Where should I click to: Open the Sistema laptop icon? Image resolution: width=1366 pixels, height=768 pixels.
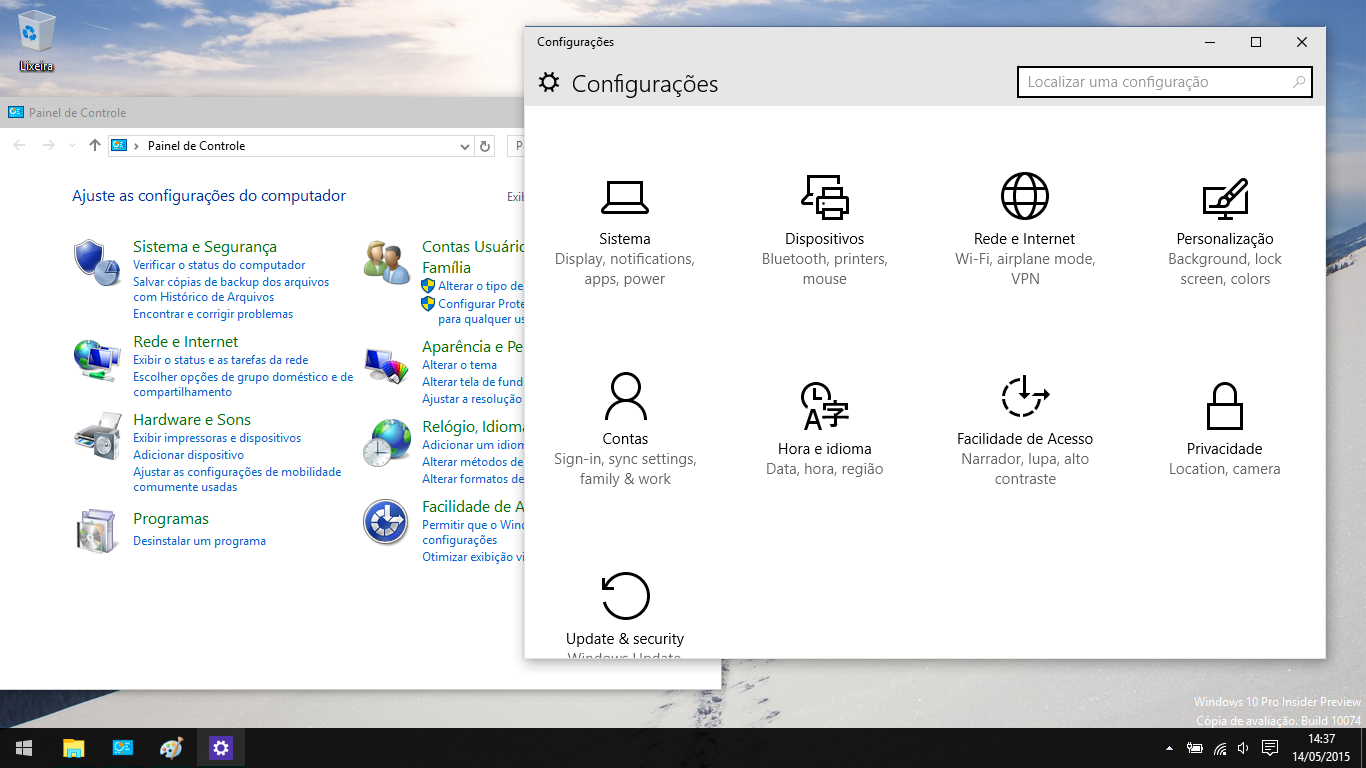coord(625,197)
